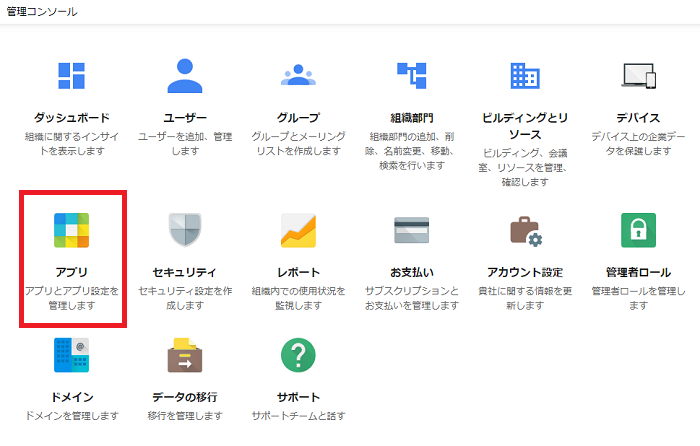Viewport: 700px width, 446px height.
Task: Open the ドメイン blue building icon
Action: [x=71, y=355]
